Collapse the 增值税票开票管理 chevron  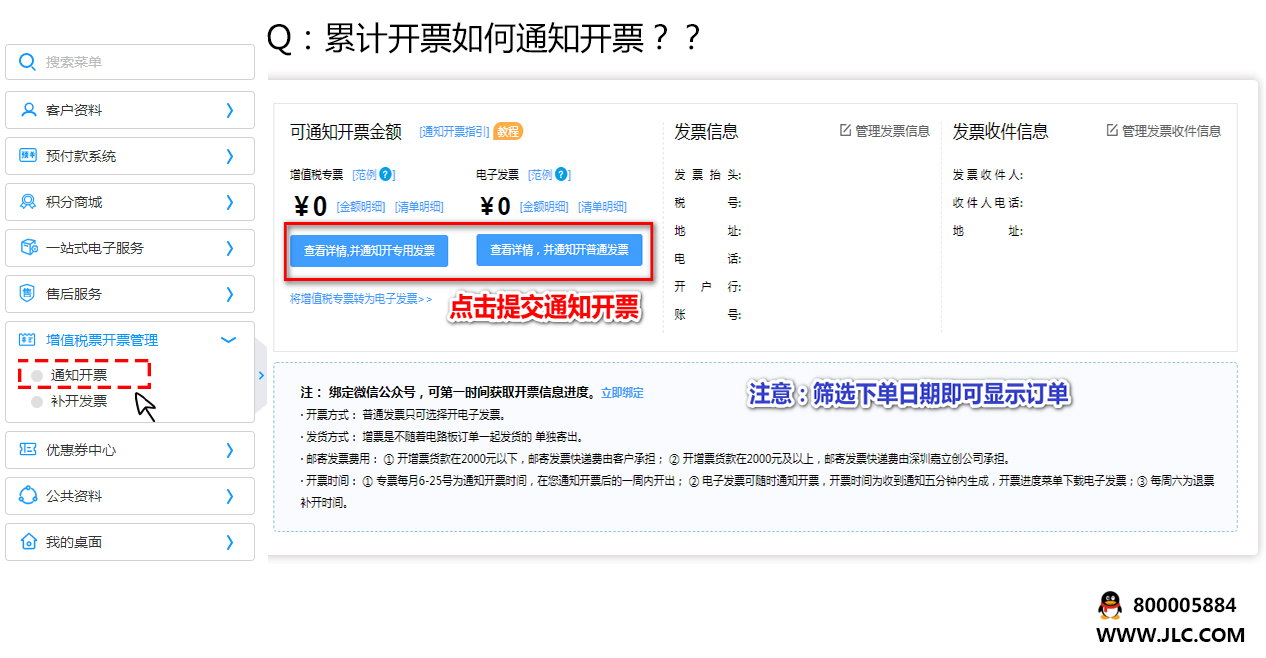(x=228, y=340)
